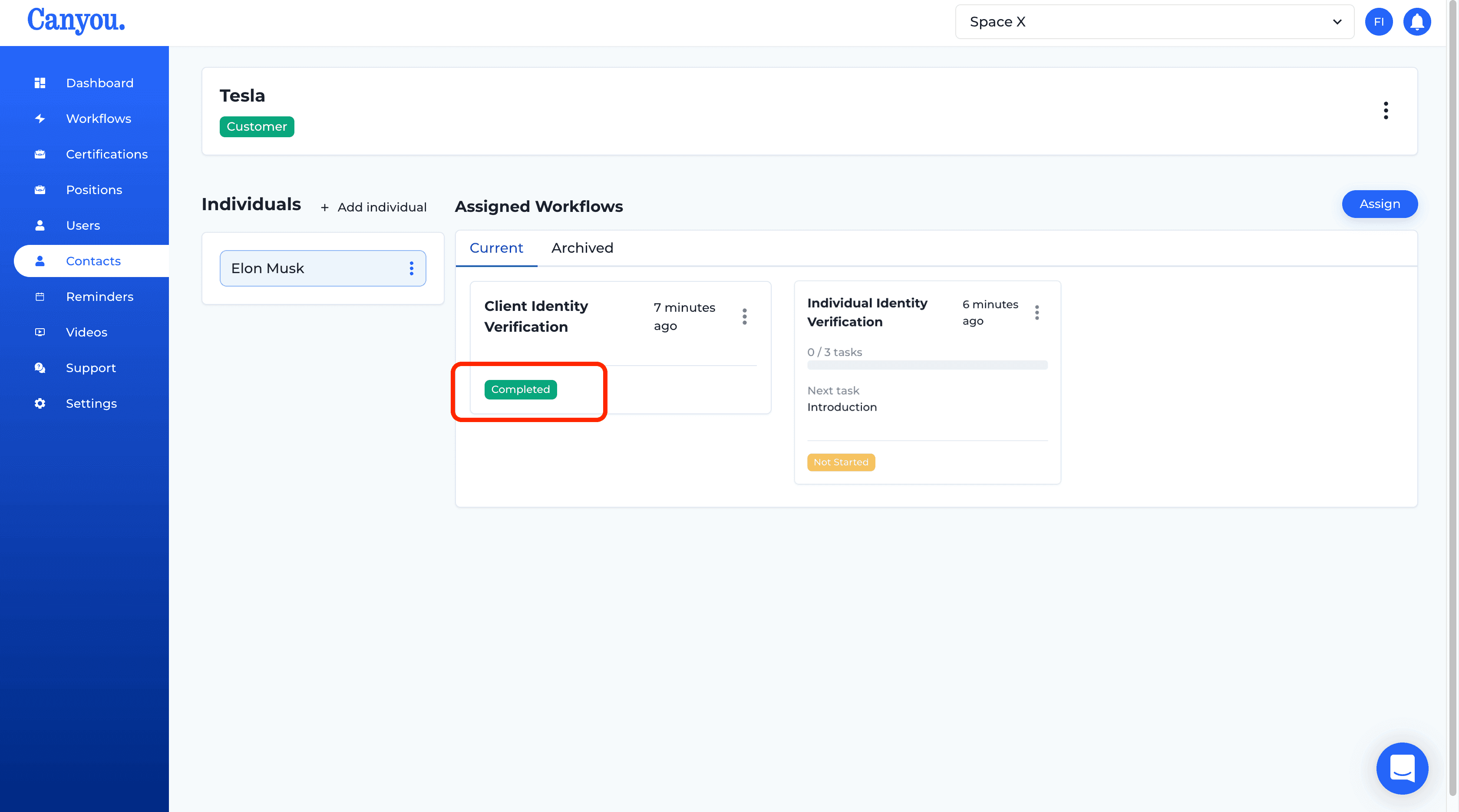
Task: Expand the Elon Musk contact options
Action: point(411,267)
